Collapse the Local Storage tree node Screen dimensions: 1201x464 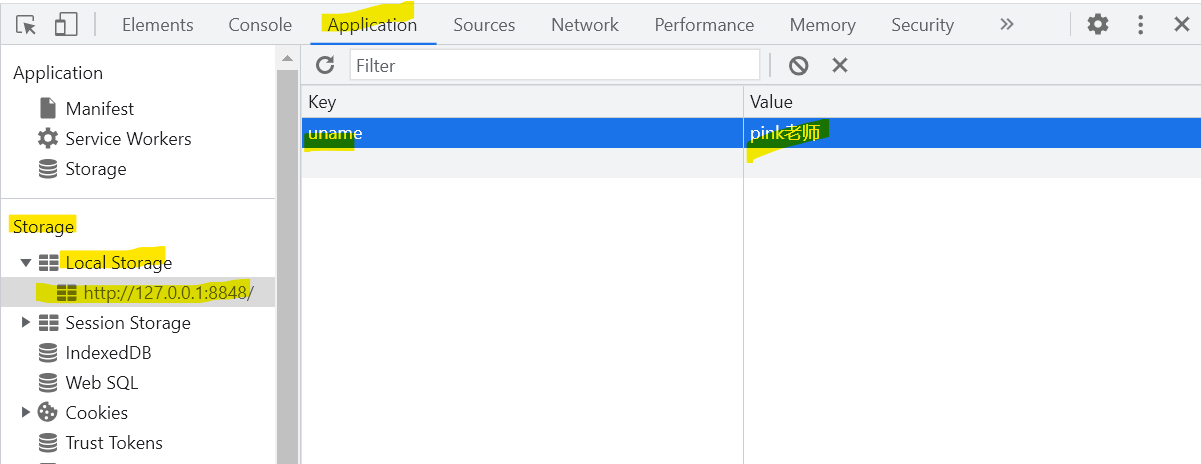coord(26,263)
